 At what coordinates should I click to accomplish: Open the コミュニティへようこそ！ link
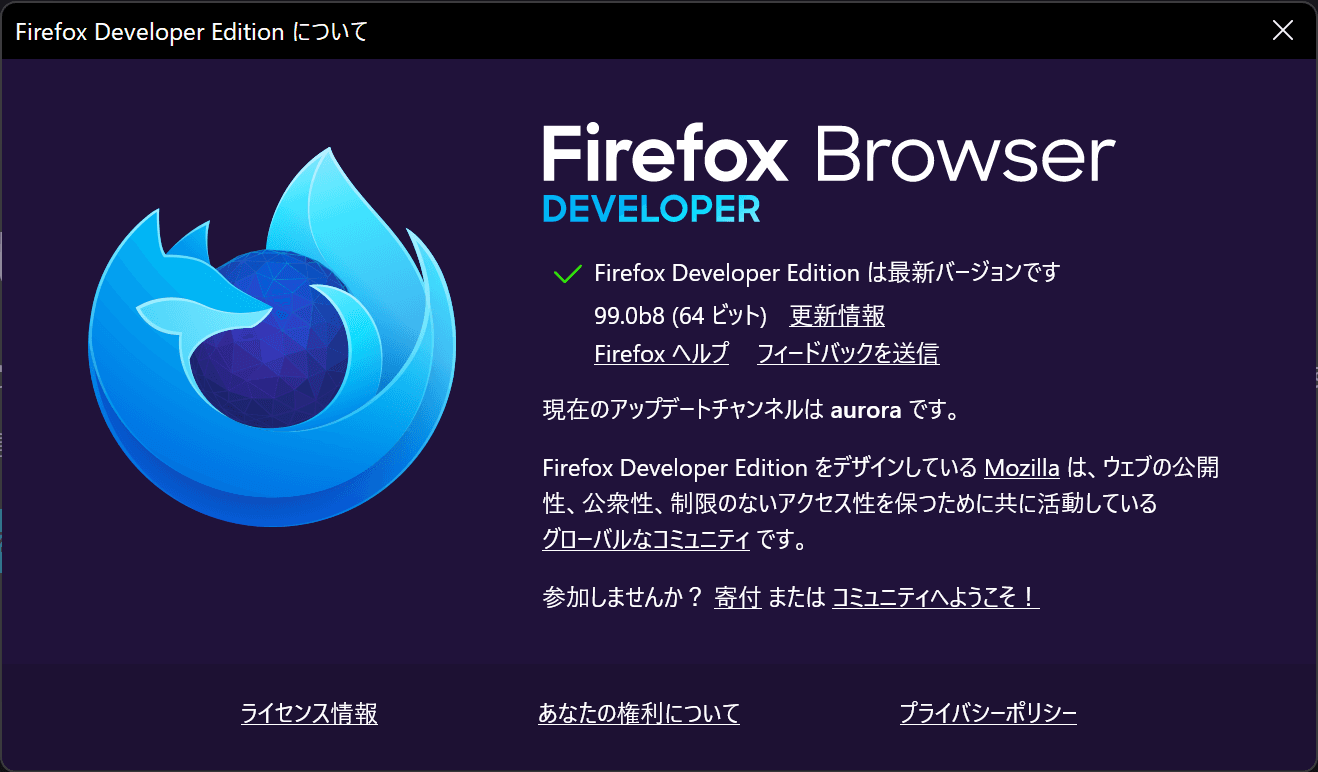tap(936, 598)
